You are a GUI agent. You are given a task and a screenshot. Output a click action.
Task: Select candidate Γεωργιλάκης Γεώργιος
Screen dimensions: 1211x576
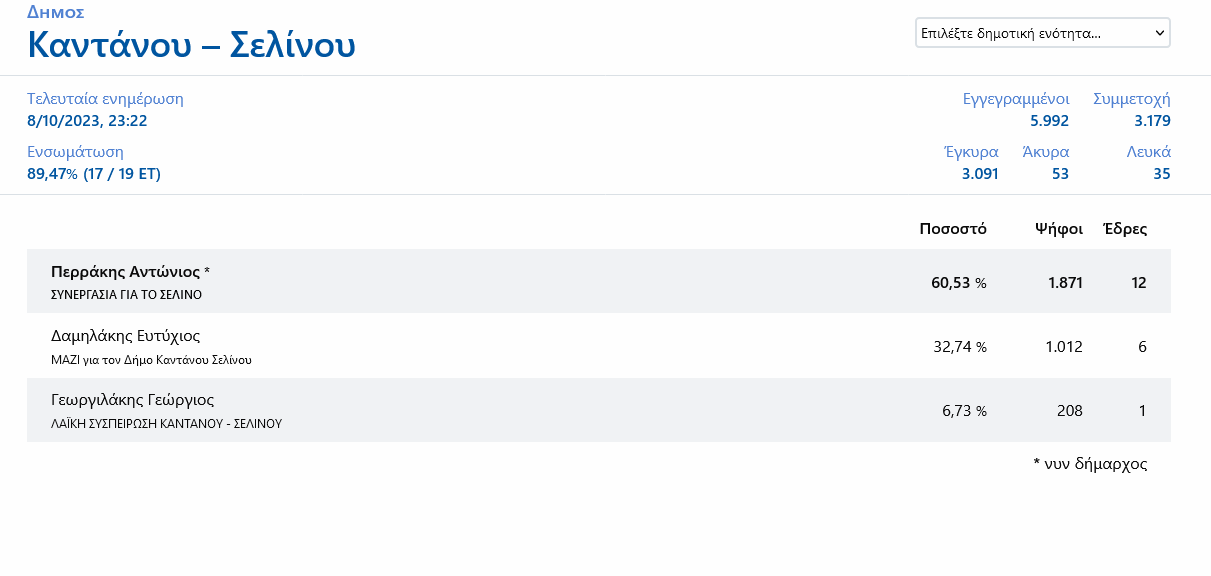(x=132, y=400)
